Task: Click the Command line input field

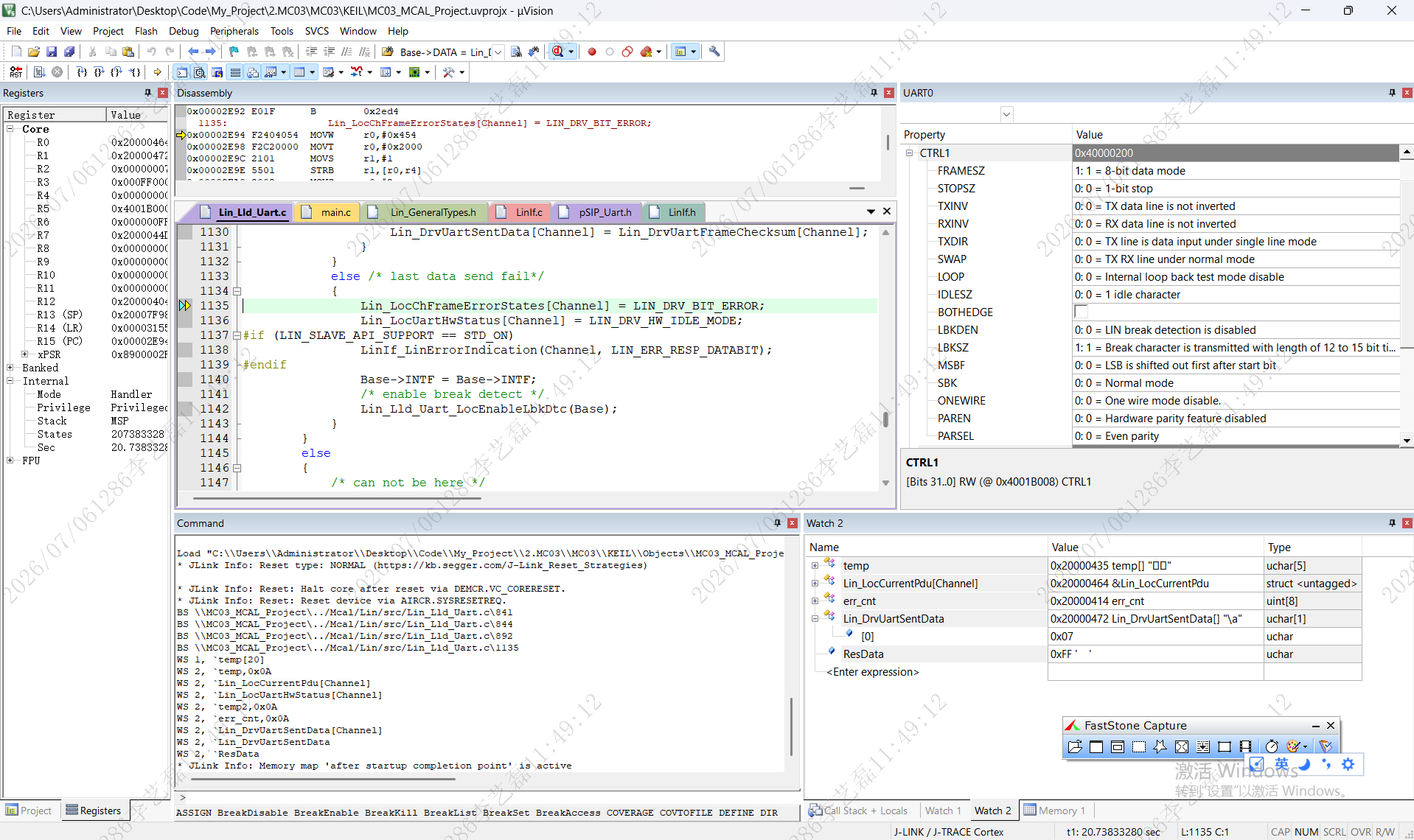Action: point(487,797)
